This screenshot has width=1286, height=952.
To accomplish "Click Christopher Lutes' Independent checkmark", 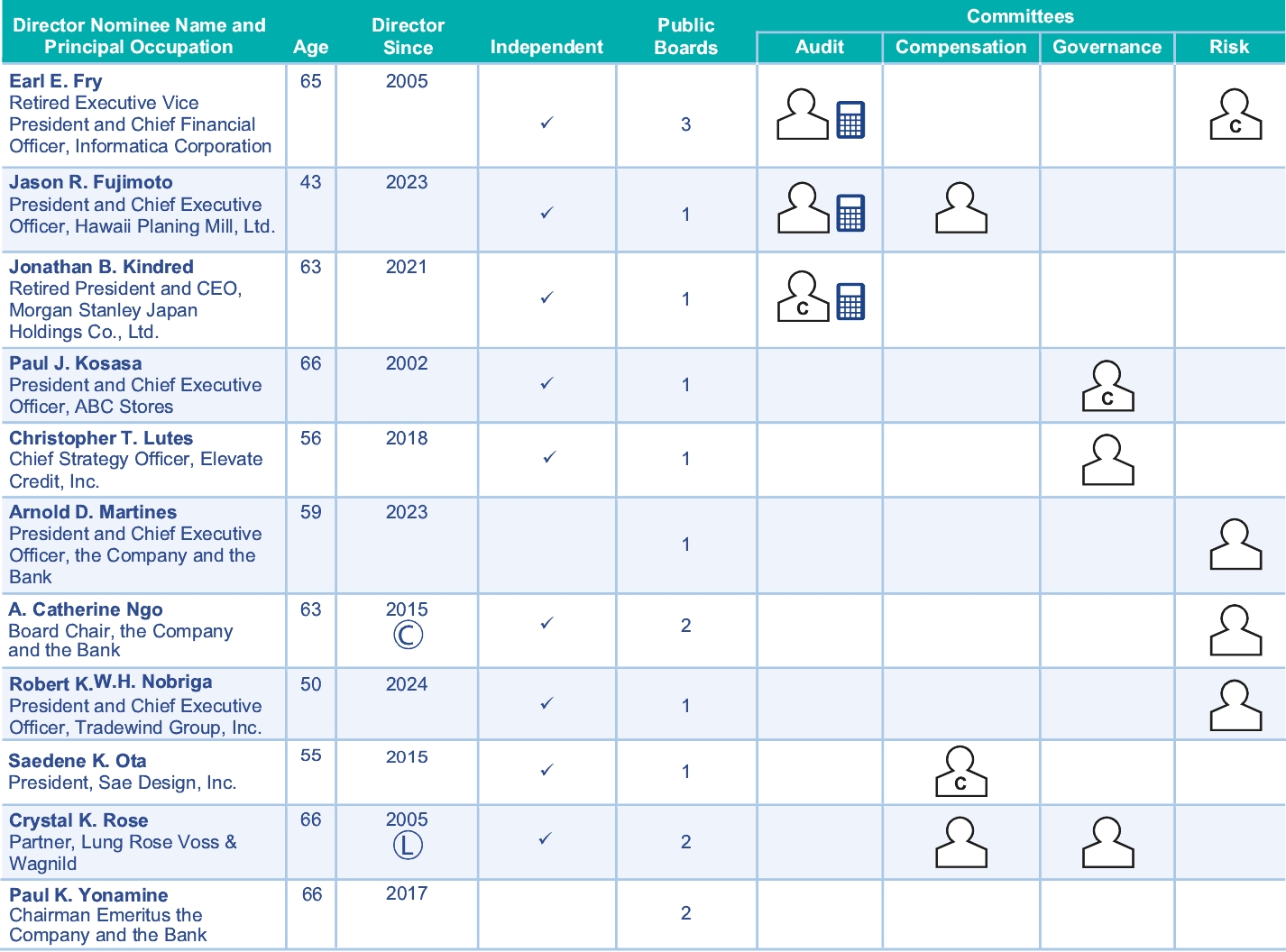I will click(548, 458).
